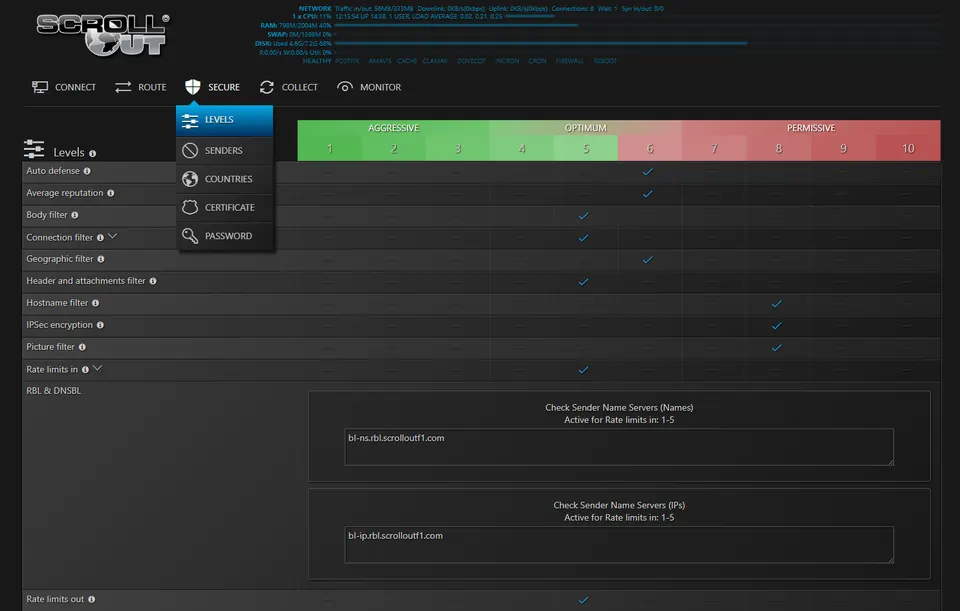This screenshot has width=960, height=611.
Task: Click the SECURE shield icon
Action: [x=193, y=87]
